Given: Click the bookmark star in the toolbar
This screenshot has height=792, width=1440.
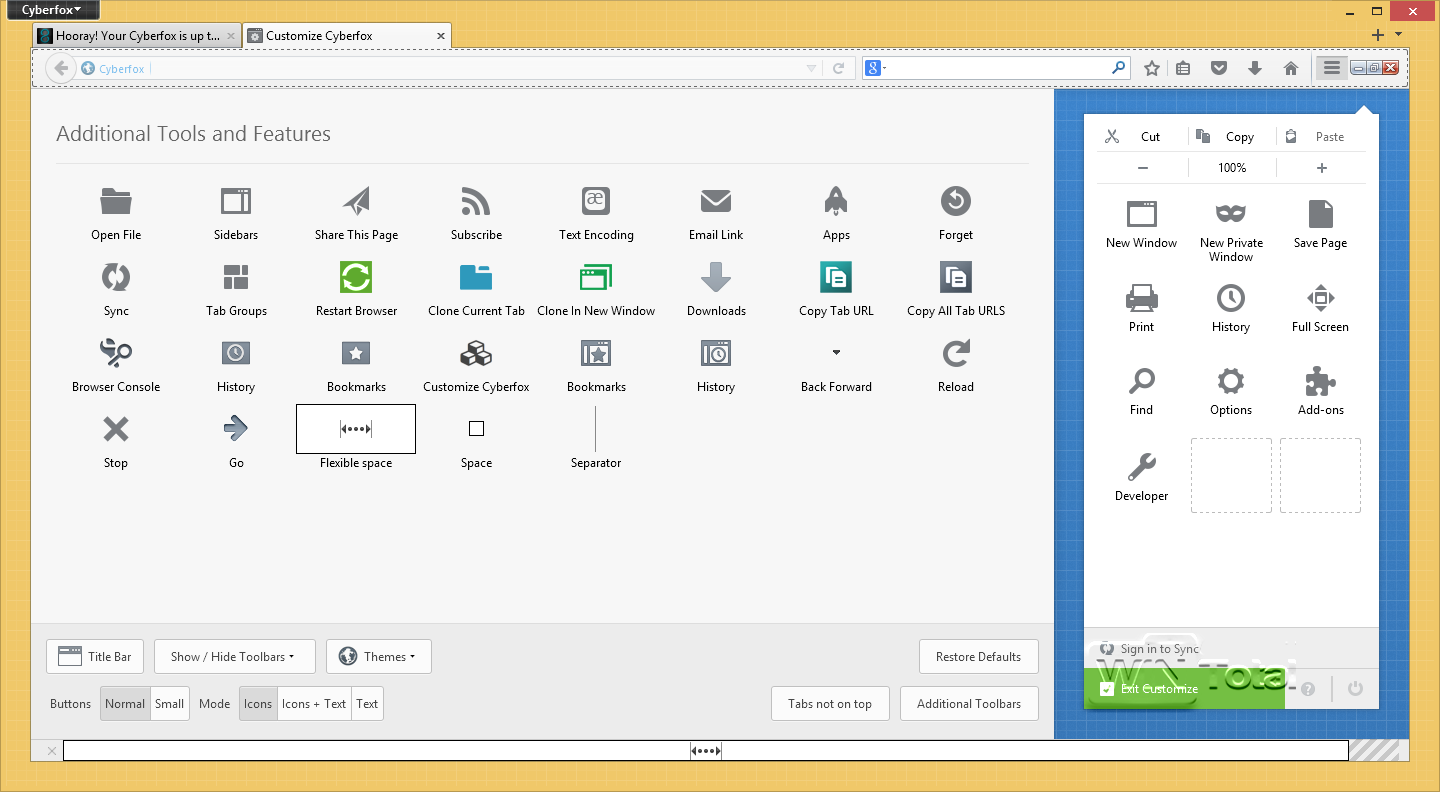Looking at the screenshot, I should (1152, 68).
